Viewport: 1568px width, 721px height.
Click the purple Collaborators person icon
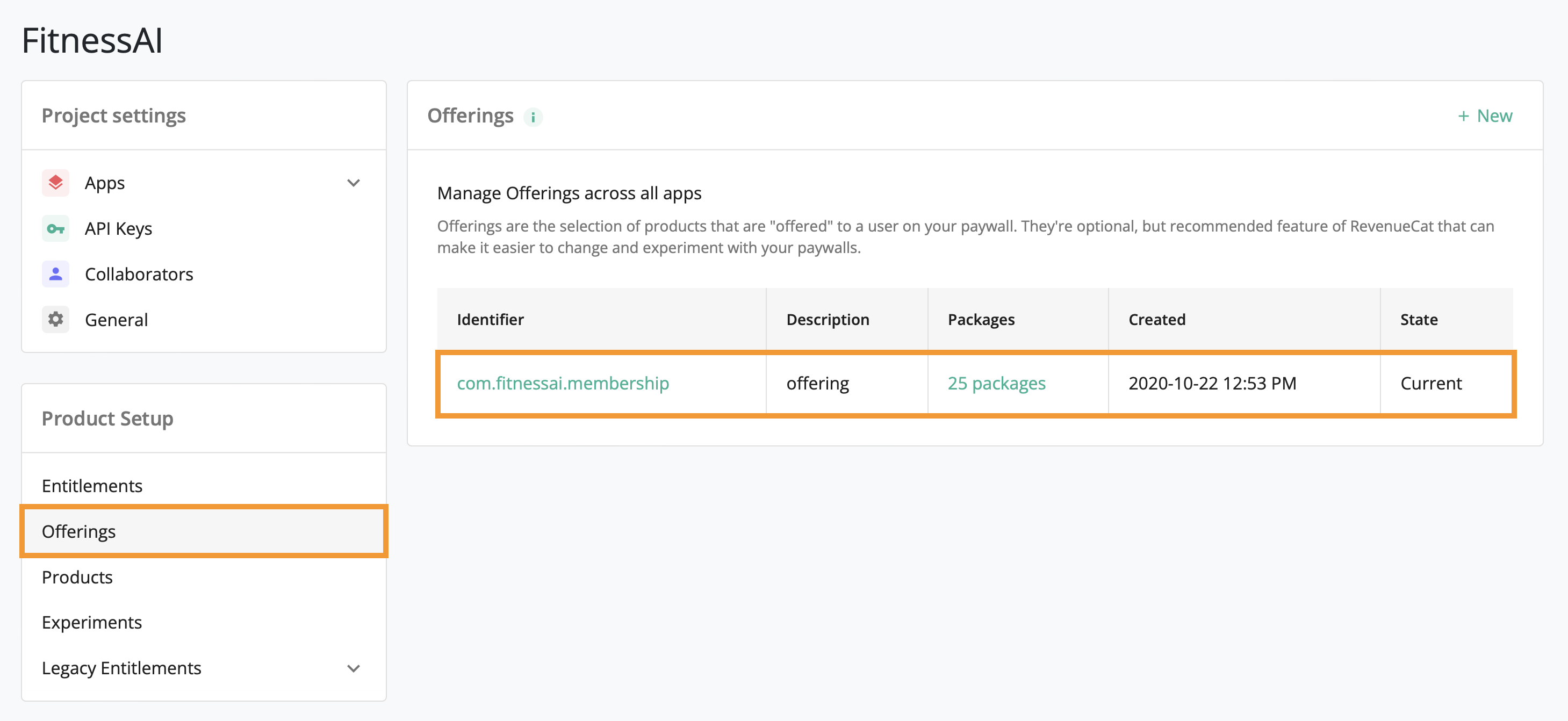(x=55, y=274)
